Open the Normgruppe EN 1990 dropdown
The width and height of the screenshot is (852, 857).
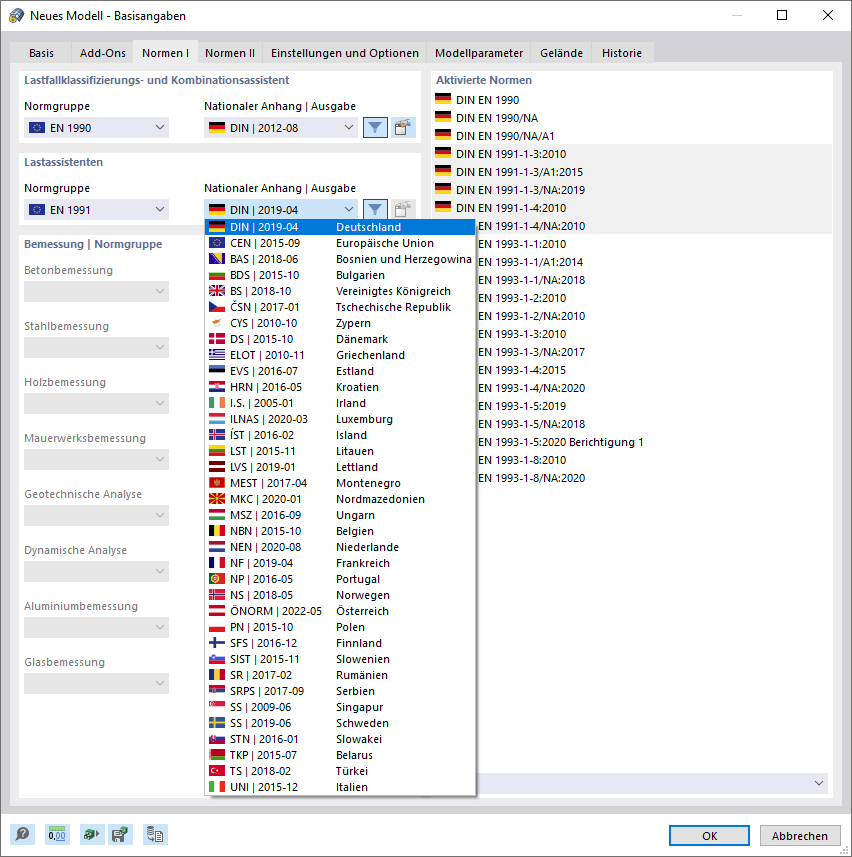[96, 127]
